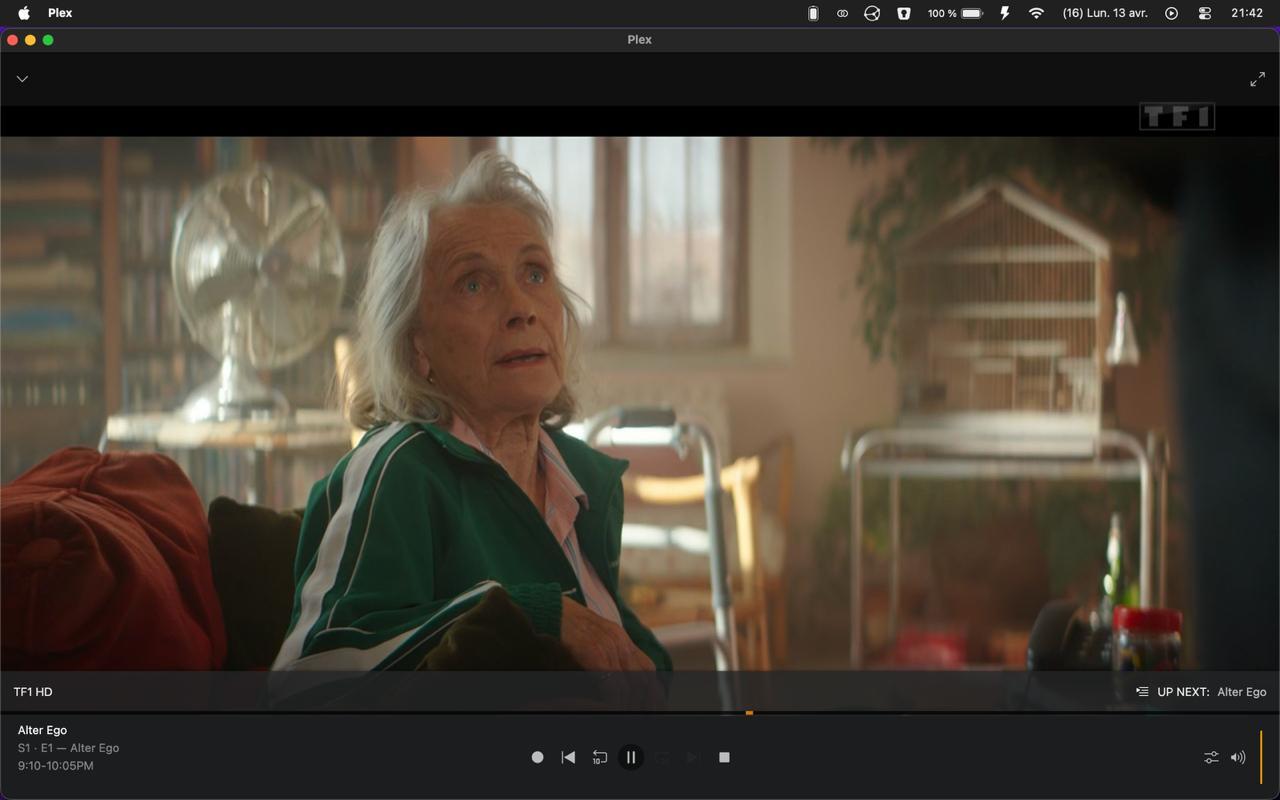Open the Apple menu
This screenshot has width=1280, height=800.
pos(24,13)
